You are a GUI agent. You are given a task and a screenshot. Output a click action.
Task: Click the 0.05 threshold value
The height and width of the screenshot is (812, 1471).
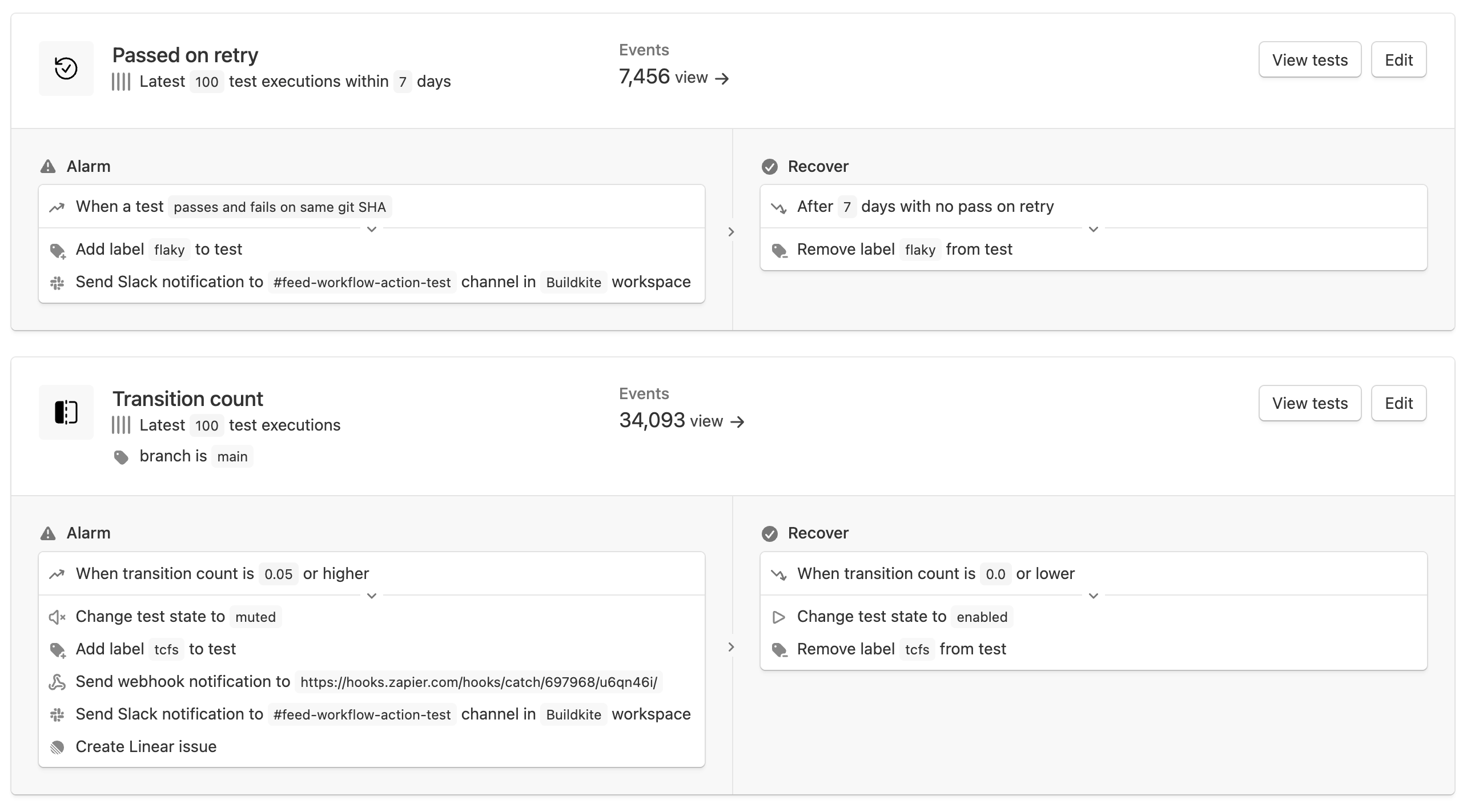279,574
